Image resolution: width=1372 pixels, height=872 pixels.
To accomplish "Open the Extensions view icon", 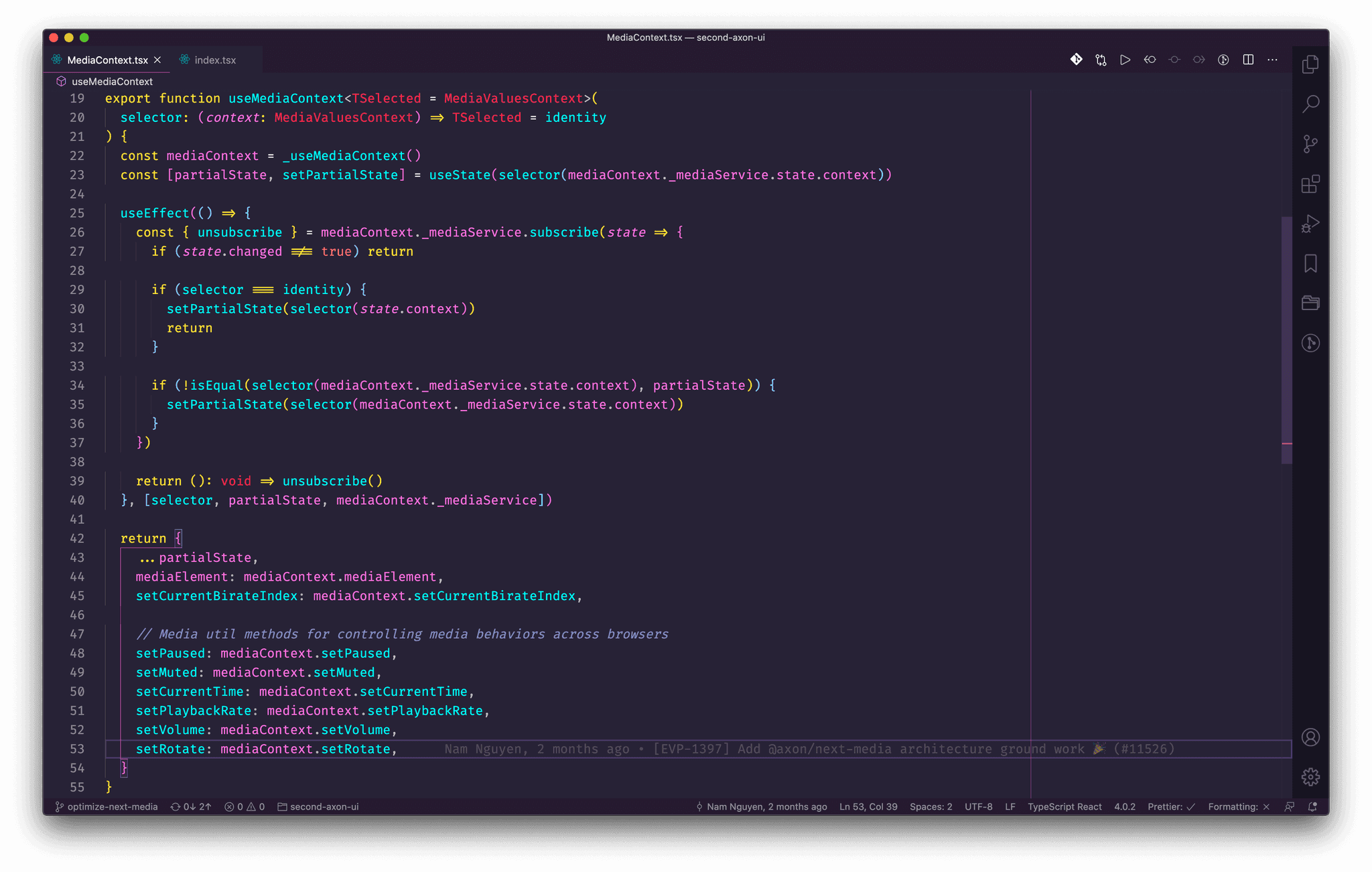I will click(1310, 184).
